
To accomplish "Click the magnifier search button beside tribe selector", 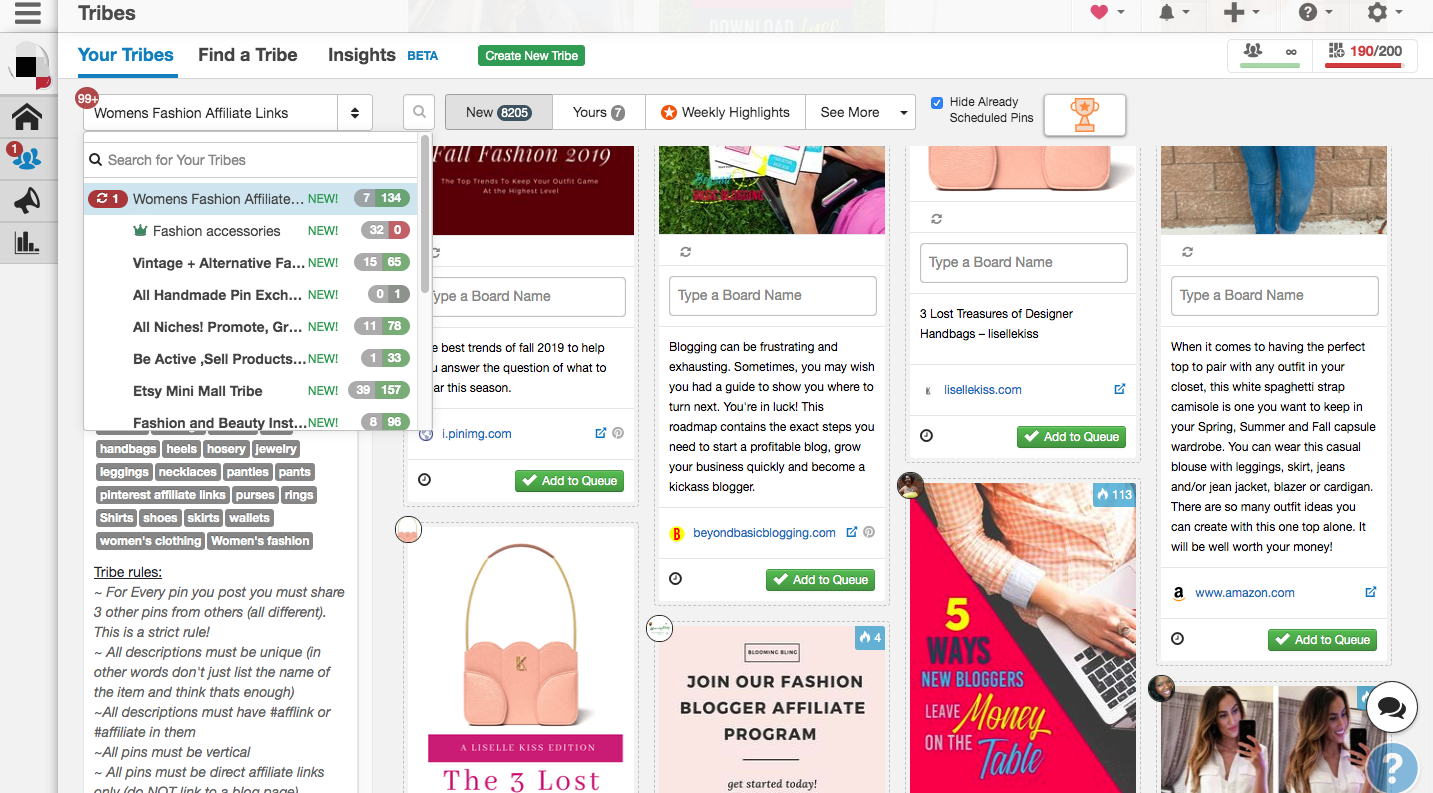I will coord(419,112).
